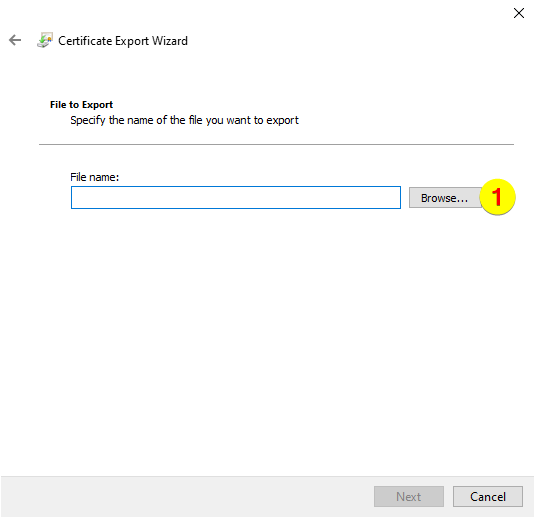Click the horizontal separator line under the description
This screenshot has width=535, height=518.
point(276,144)
